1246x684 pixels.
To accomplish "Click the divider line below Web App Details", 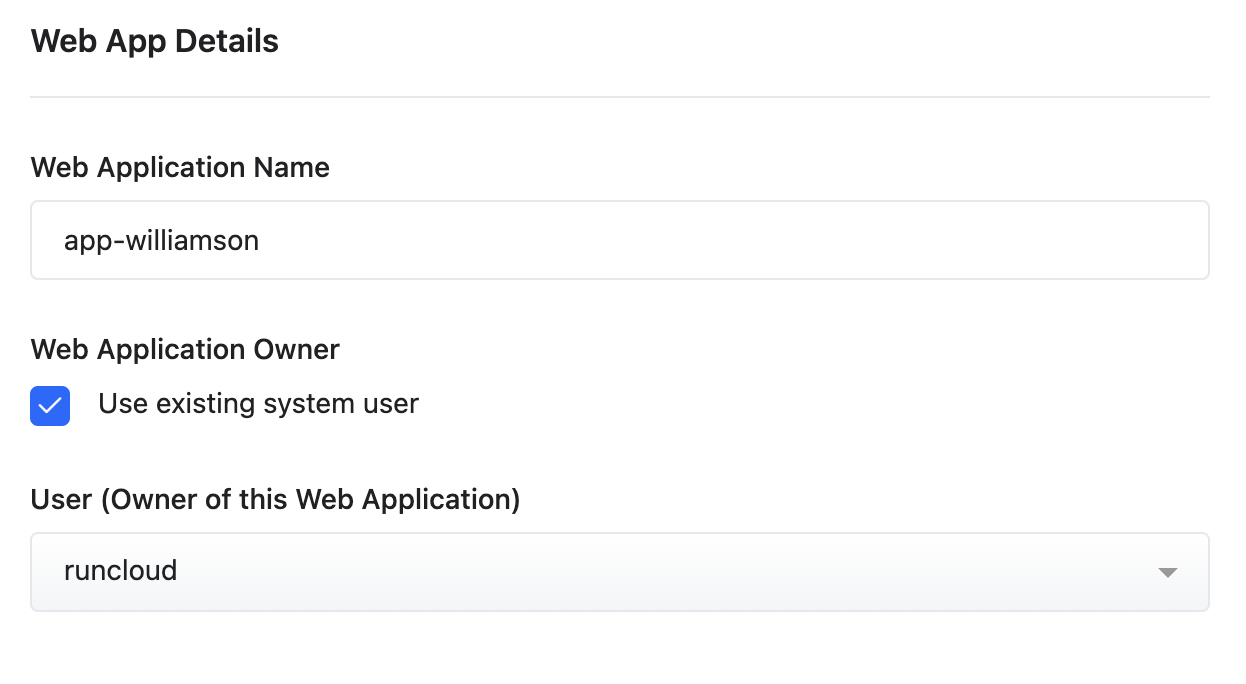I will click(x=619, y=97).
